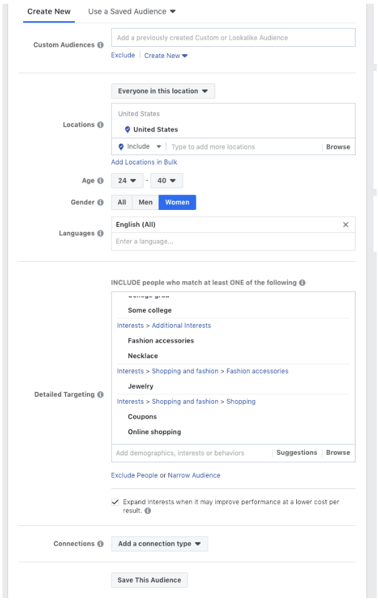Select 'Some college' targeting item
378x600 pixels.
click(150, 310)
